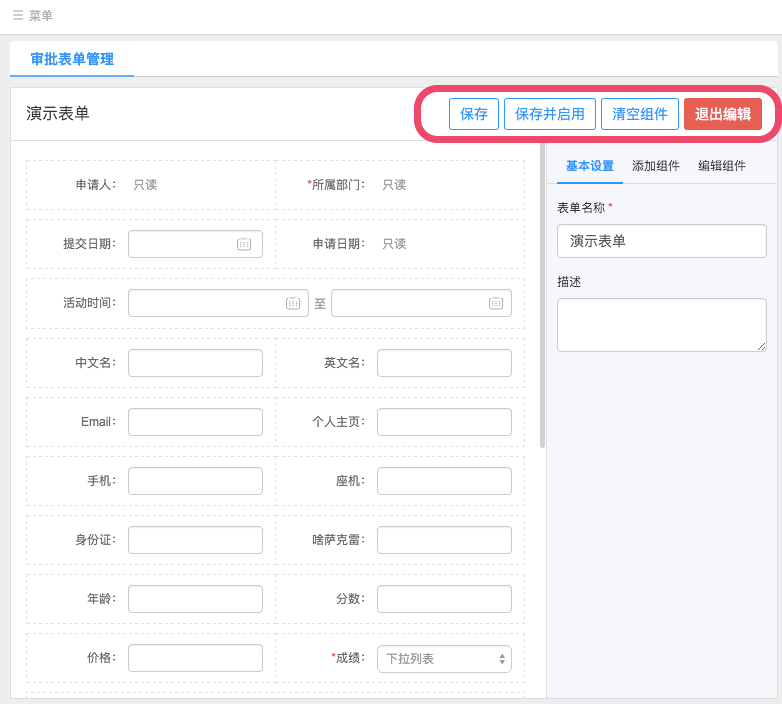Switch to 添加组件 tab
782x704 pixels.
click(656, 166)
